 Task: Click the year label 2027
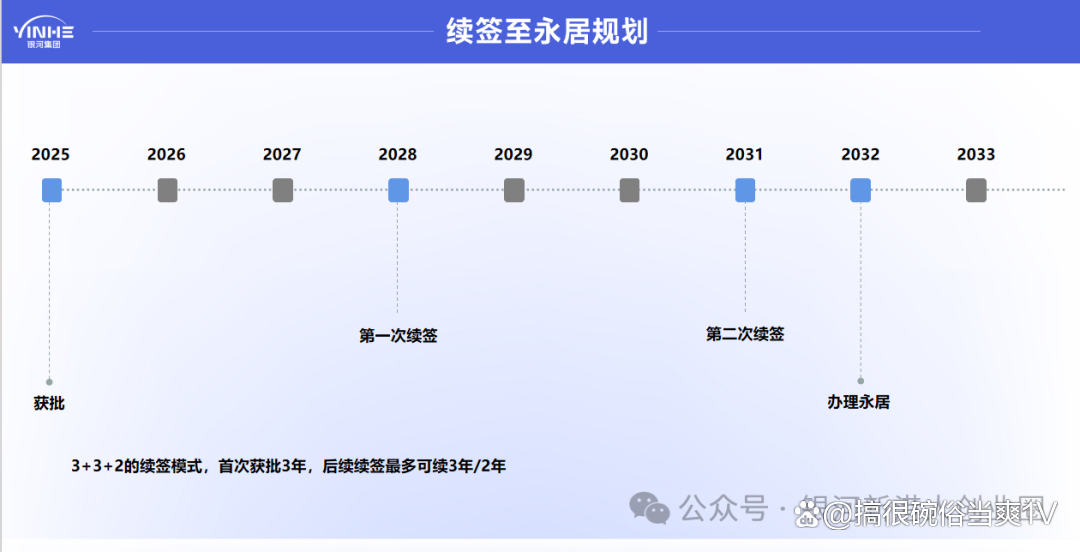[x=282, y=154]
